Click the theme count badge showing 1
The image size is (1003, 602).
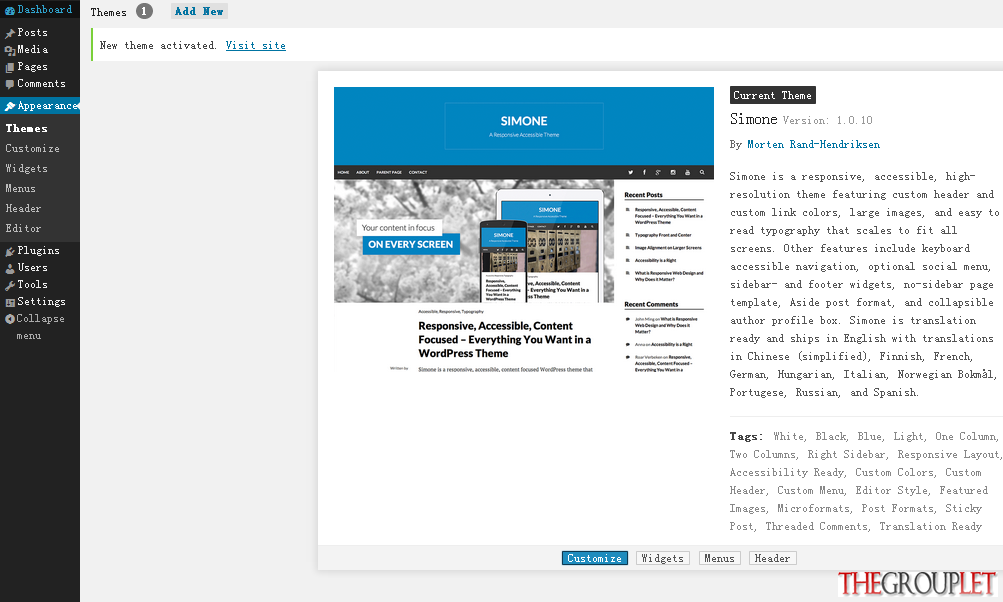pos(144,12)
